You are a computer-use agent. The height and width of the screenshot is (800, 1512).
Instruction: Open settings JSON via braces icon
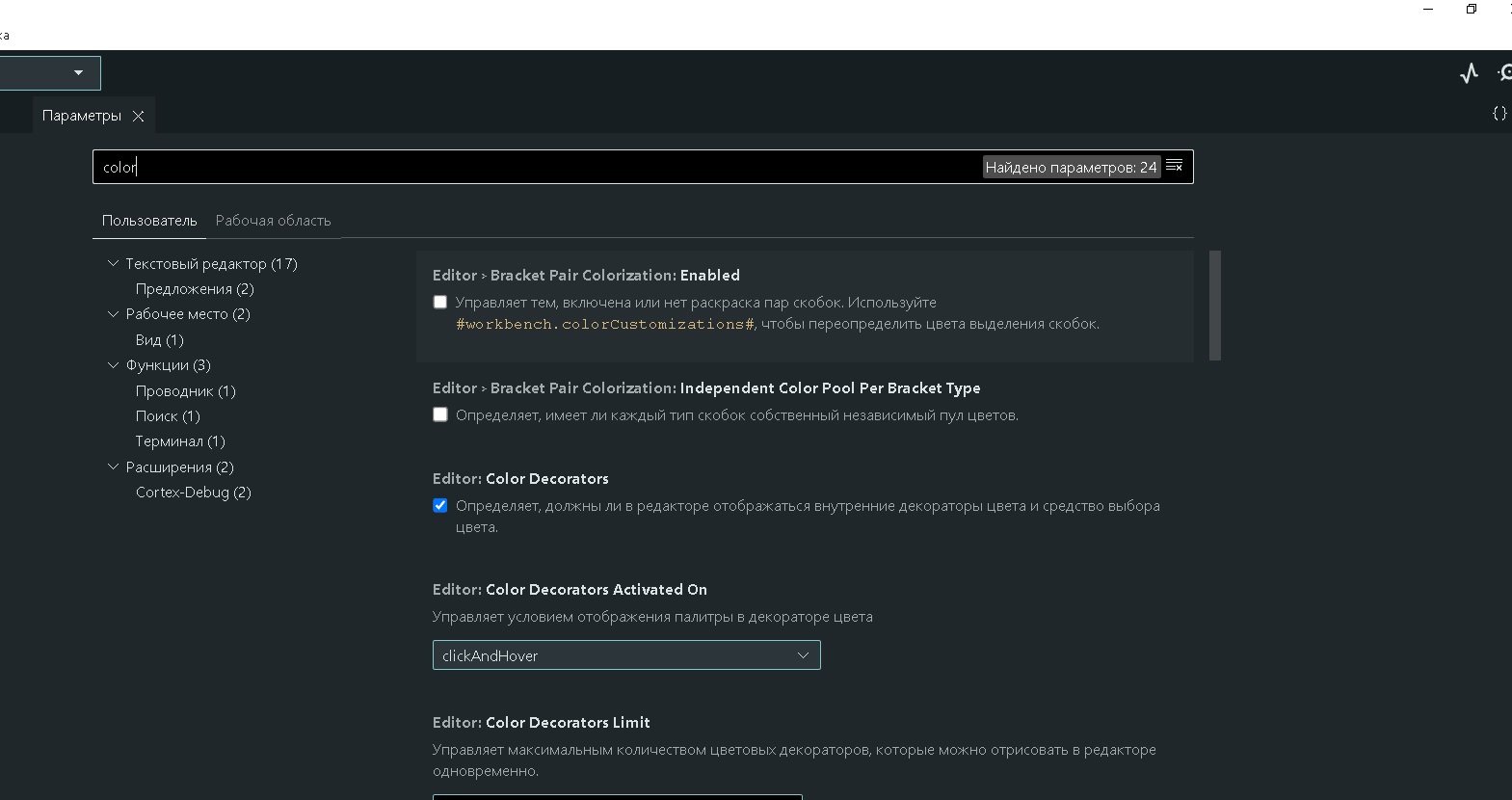coord(1499,114)
